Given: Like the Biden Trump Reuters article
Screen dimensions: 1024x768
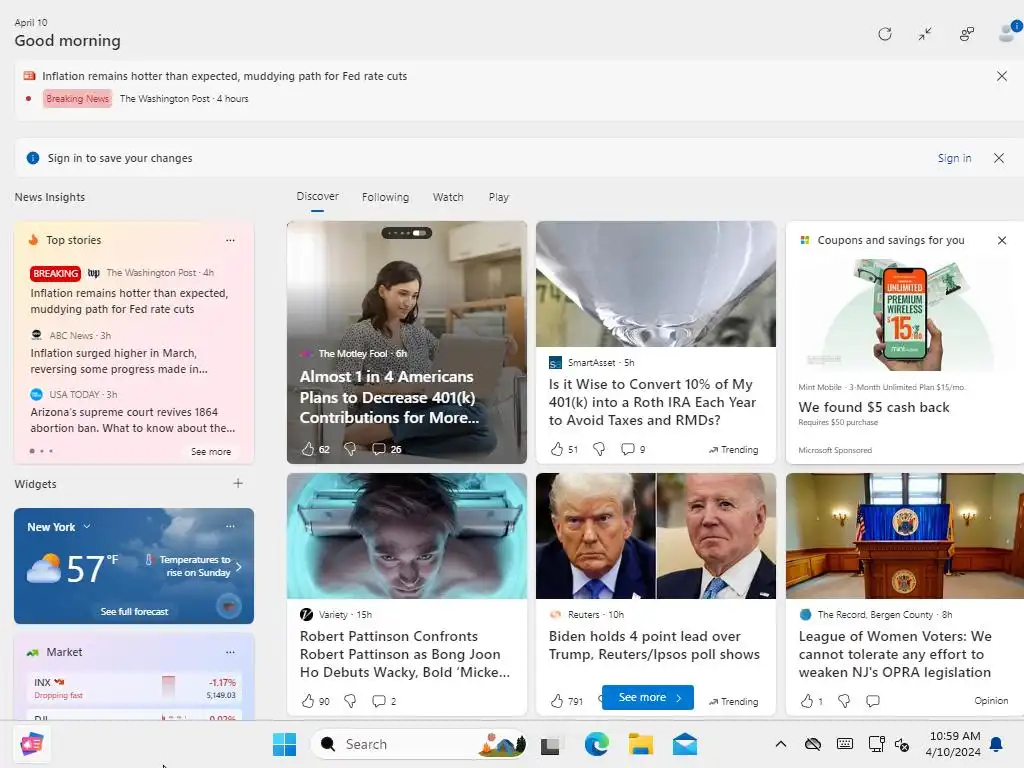Looking at the screenshot, I should point(556,701).
